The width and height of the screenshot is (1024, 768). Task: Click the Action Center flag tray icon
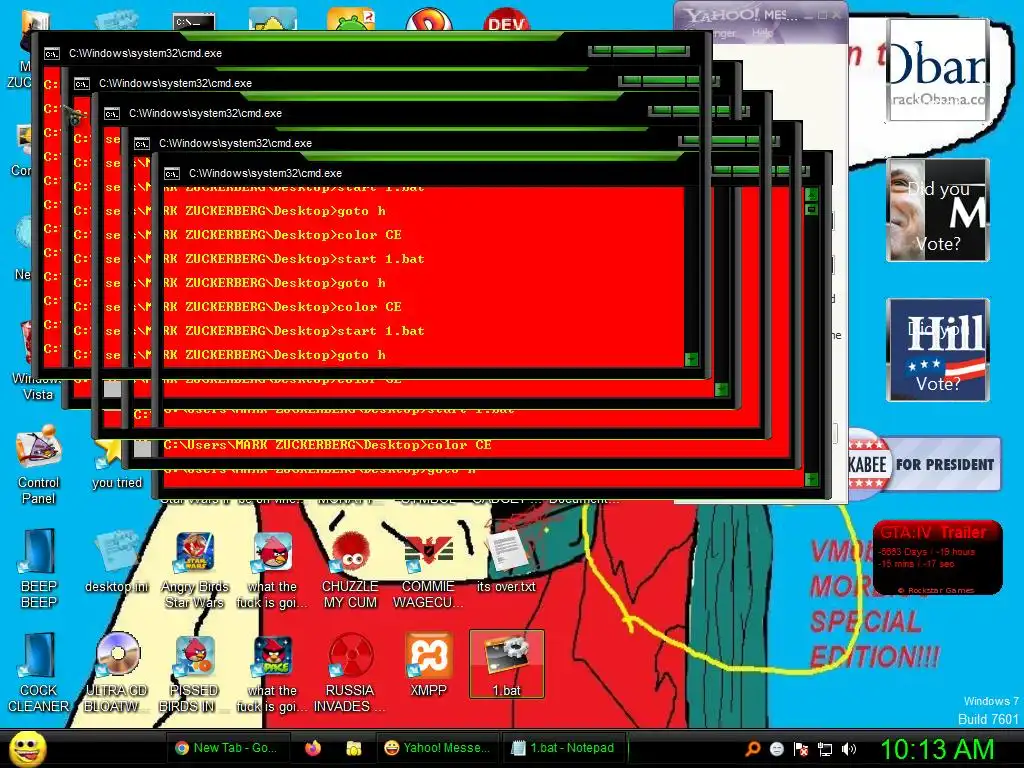click(801, 749)
